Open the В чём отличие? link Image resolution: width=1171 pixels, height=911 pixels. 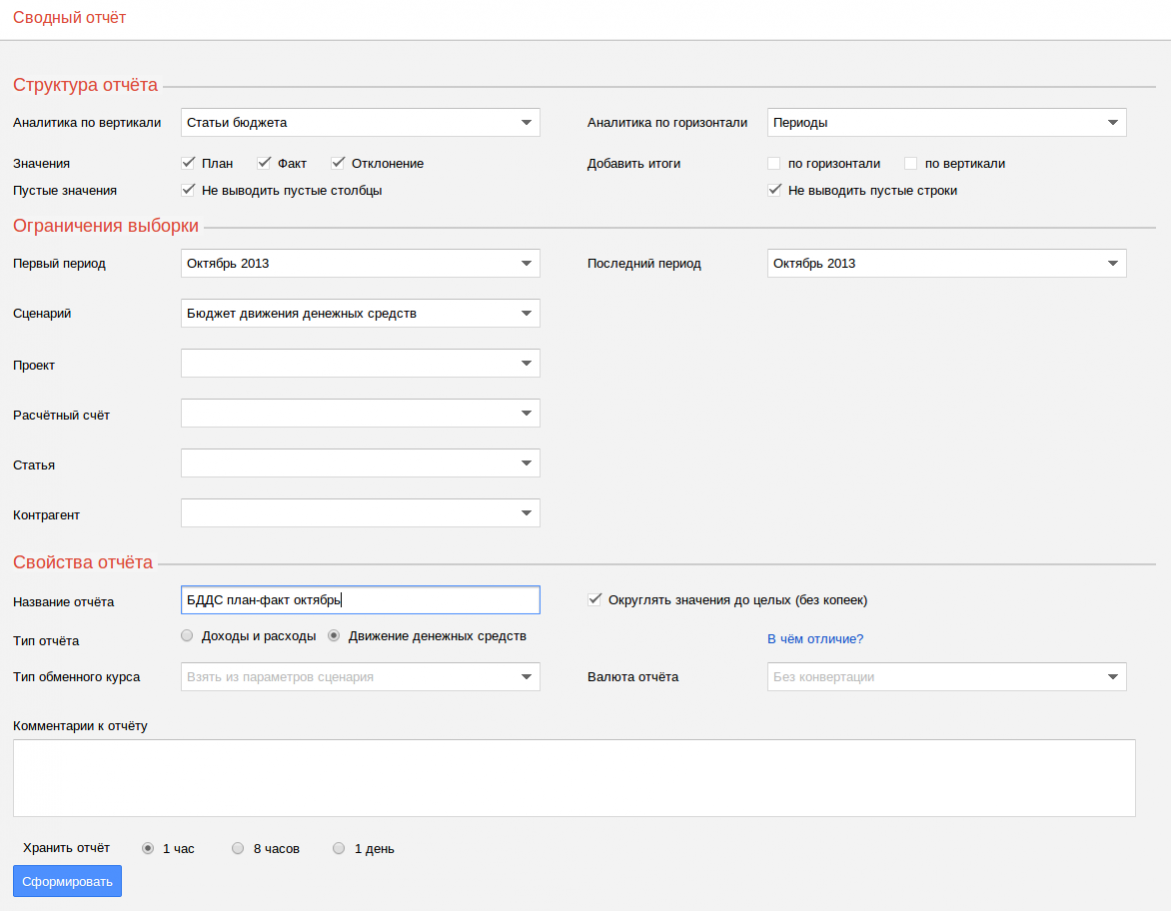point(815,639)
